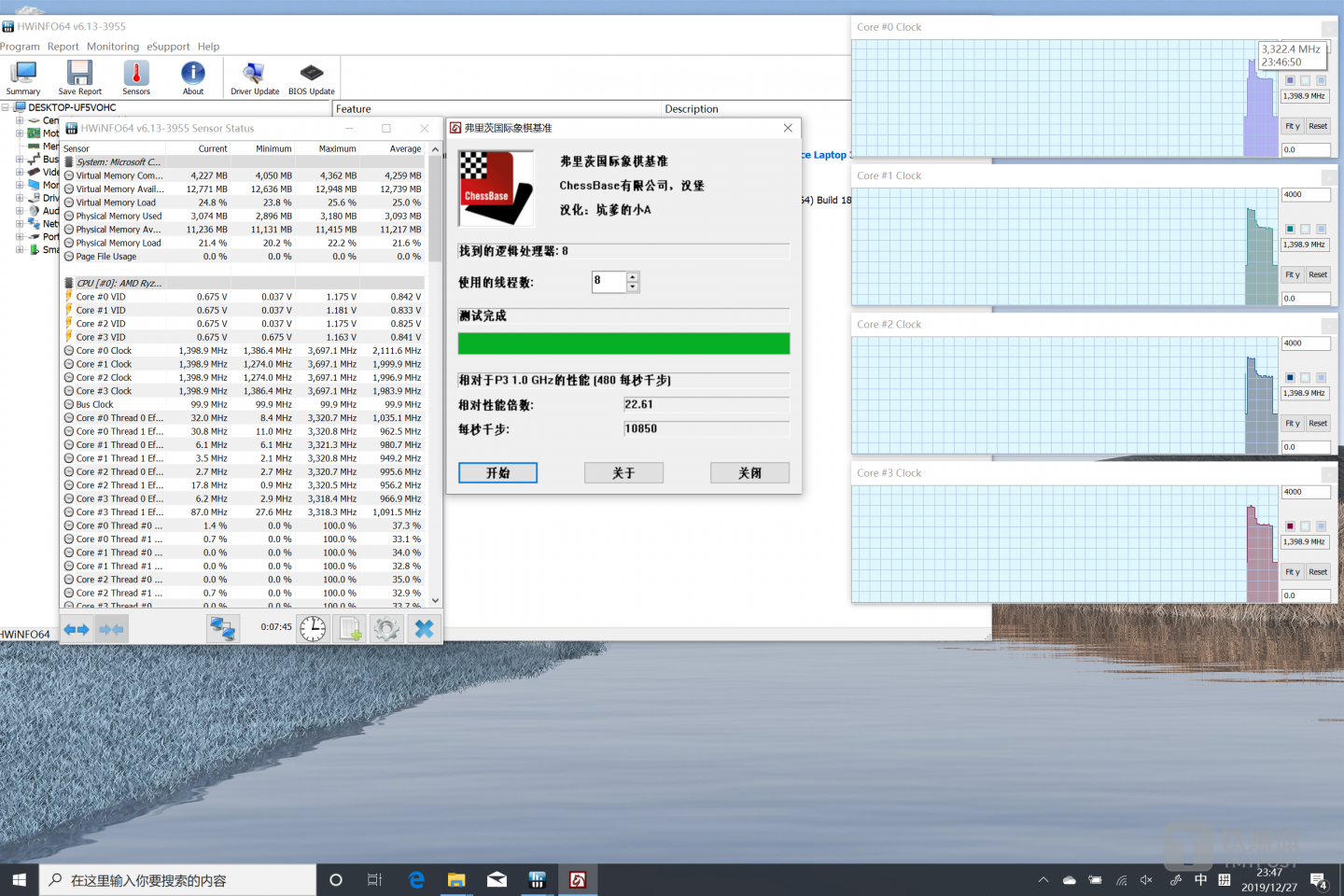Screen dimensions: 1344x896
Task: Open sensor settings gear icon
Action: (x=386, y=629)
